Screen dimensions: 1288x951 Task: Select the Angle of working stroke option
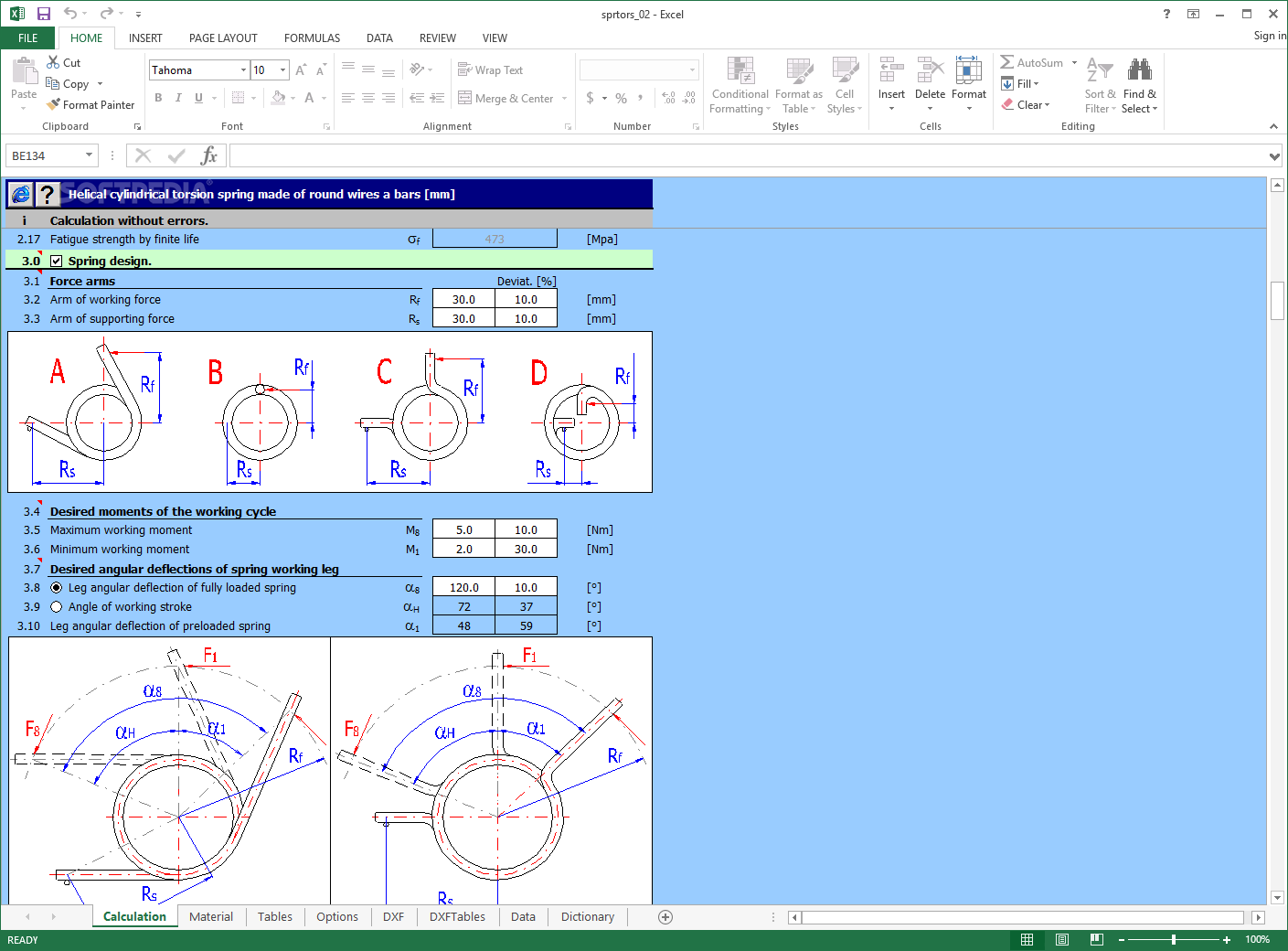click(x=57, y=607)
